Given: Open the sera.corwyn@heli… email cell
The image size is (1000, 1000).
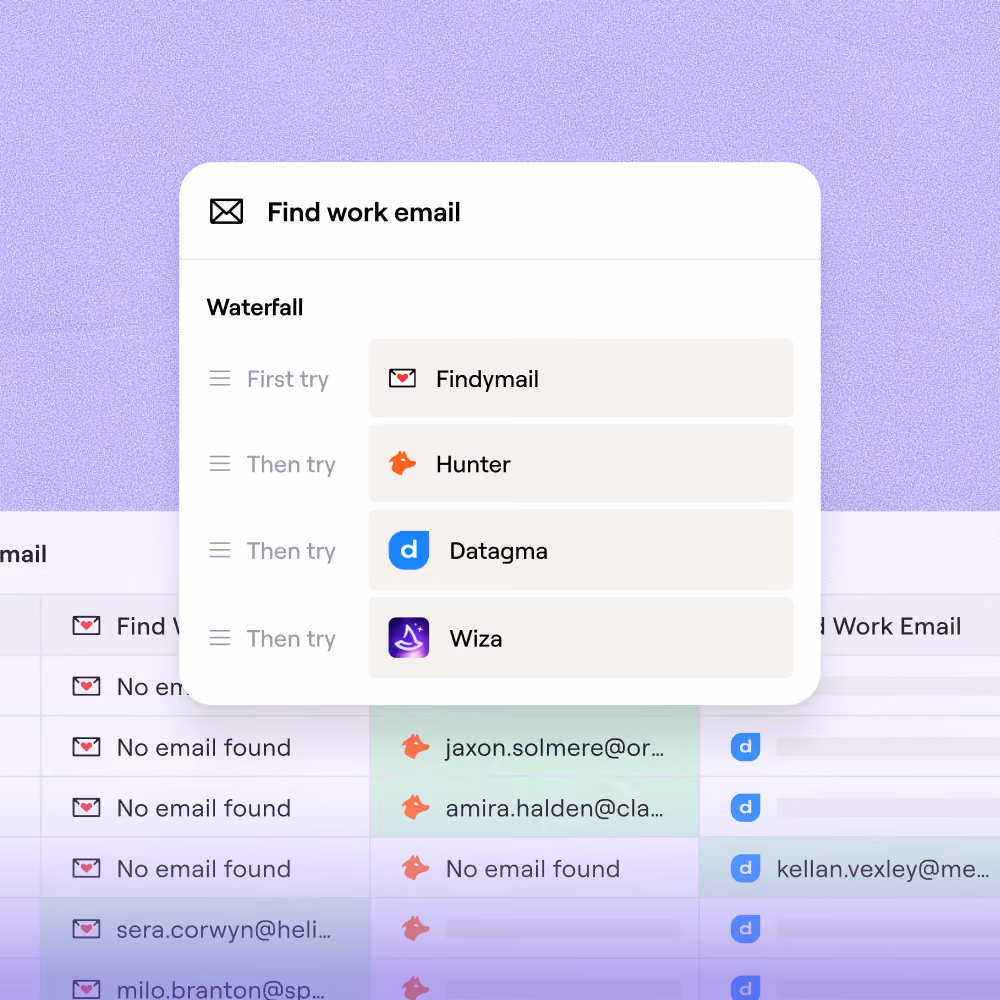Looking at the screenshot, I should click(x=205, y=929).
